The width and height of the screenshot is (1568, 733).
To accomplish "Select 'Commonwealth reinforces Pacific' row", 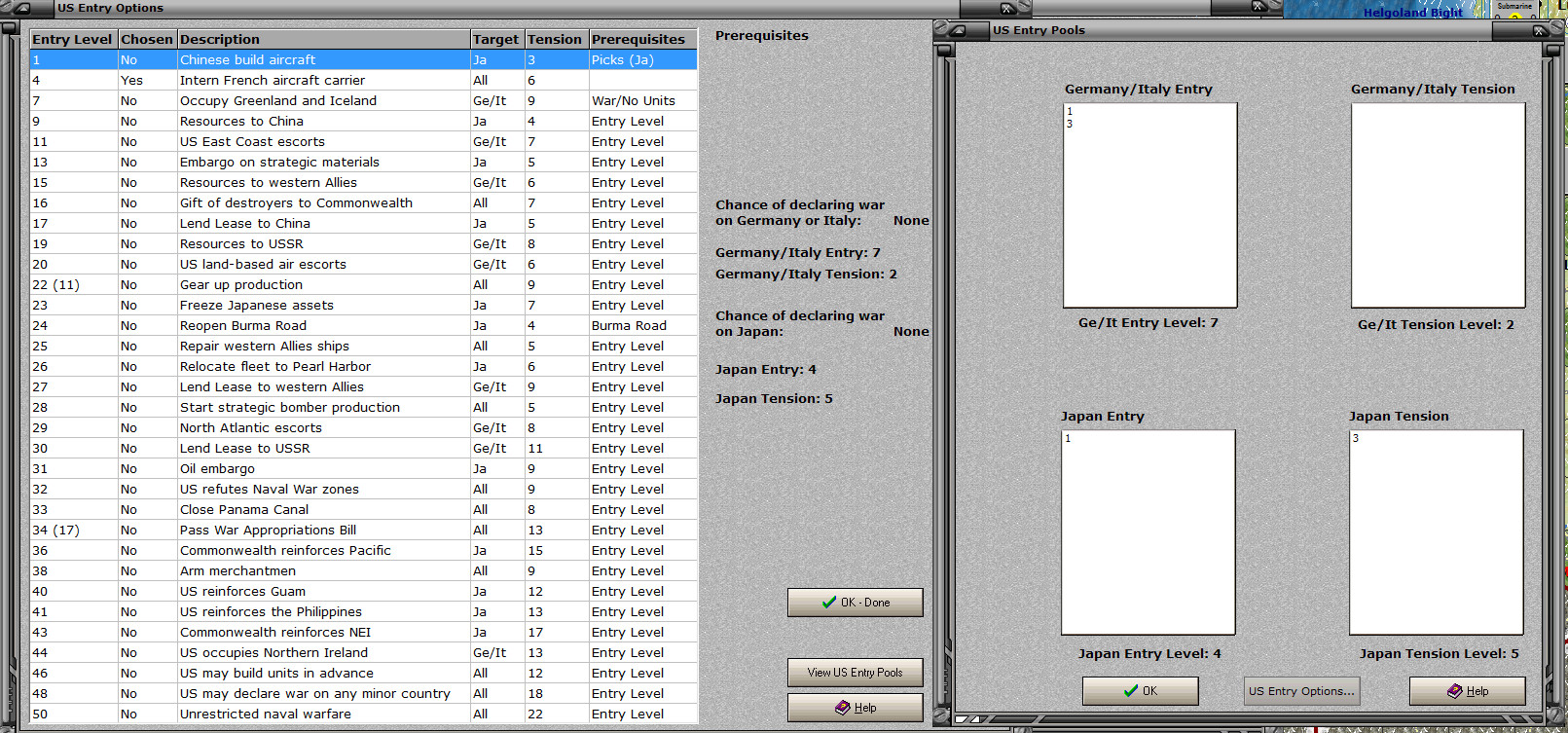I will [364, 550].
